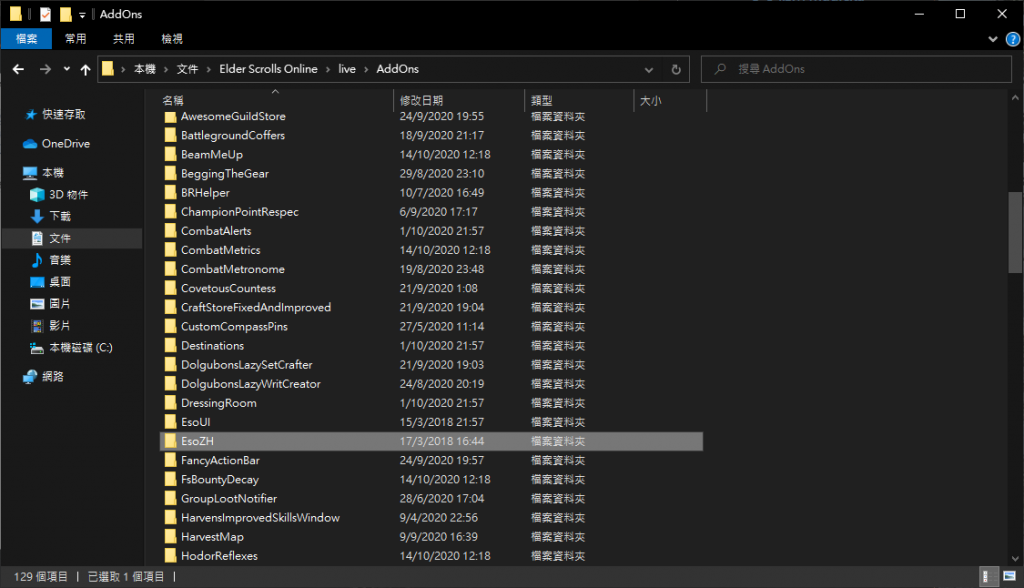Click Elder Scrolls Online breadcrumb
This screenshot has width=1024, height=588.
pos(268,69)
